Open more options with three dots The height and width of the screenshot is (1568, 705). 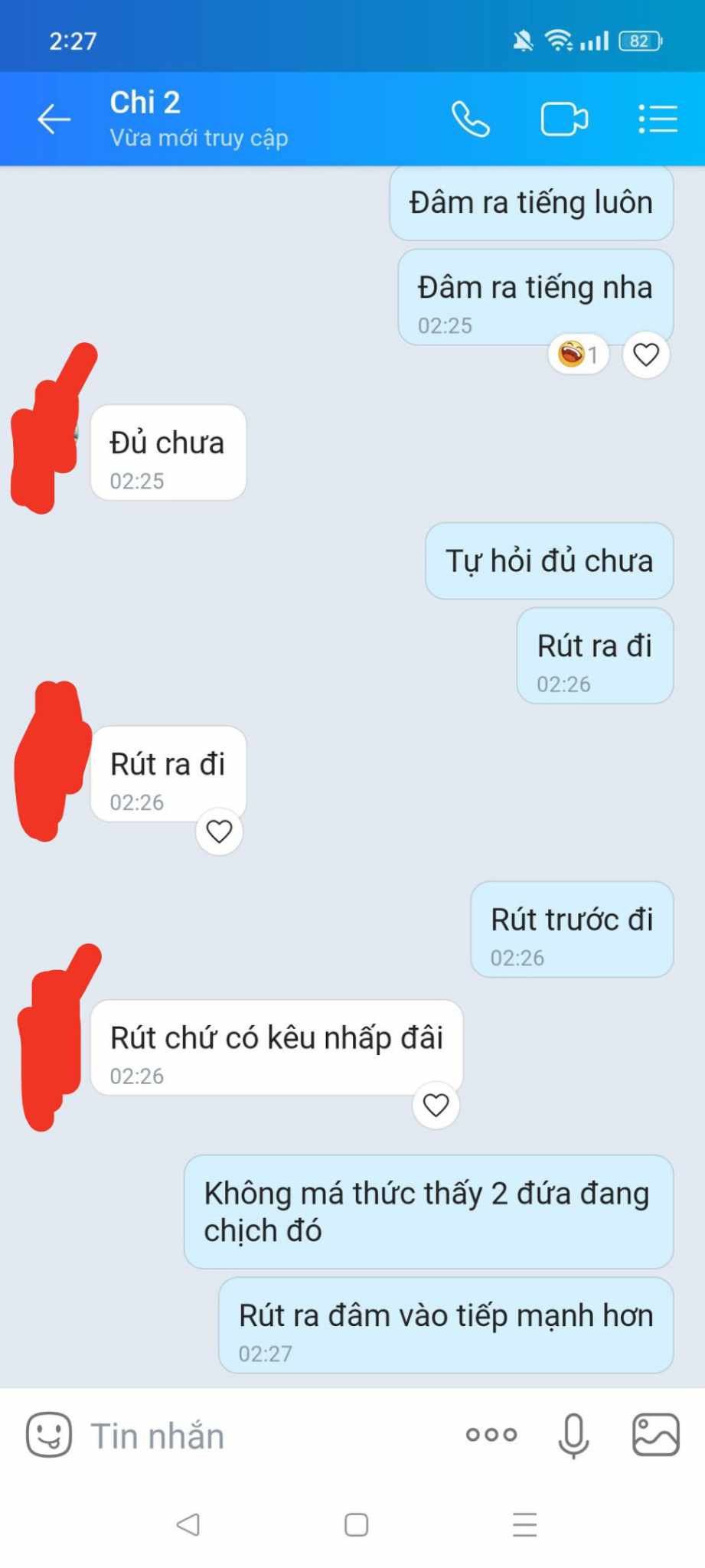point(491,1434)
